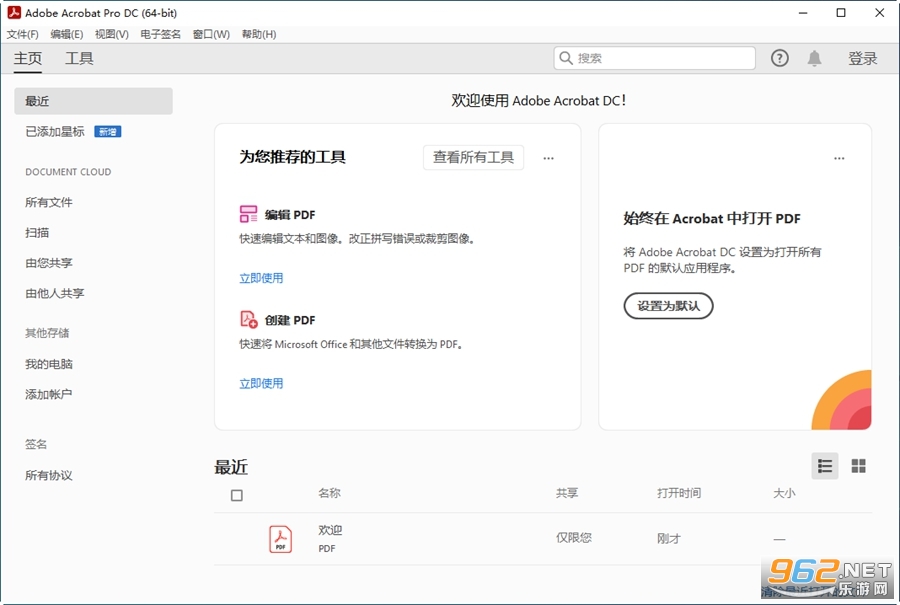This screenshot has width=900, height=605.
Task: Open 扫描 in the sidebar
Action: point(37,232)
